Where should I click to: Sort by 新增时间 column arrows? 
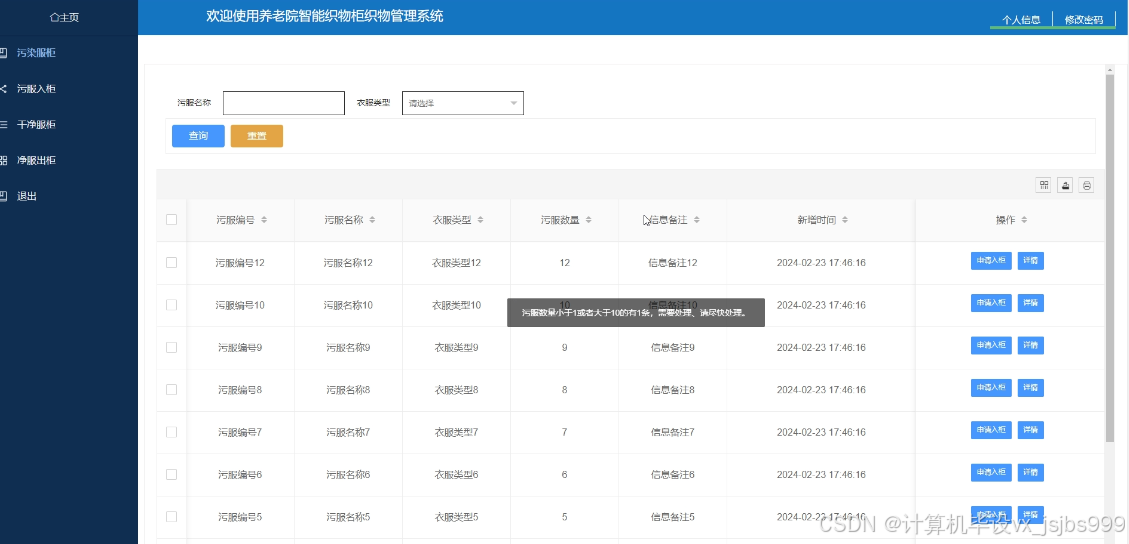tap(845, 220)
